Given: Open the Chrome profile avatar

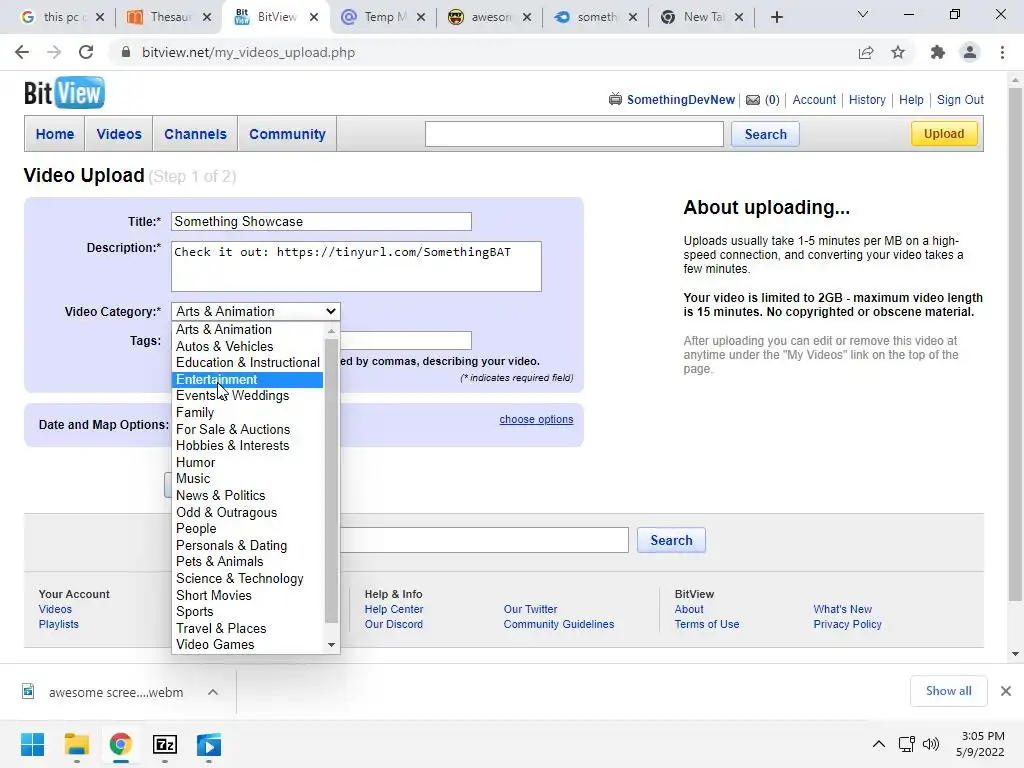Looking at the screenshot, I should (970, 52).
